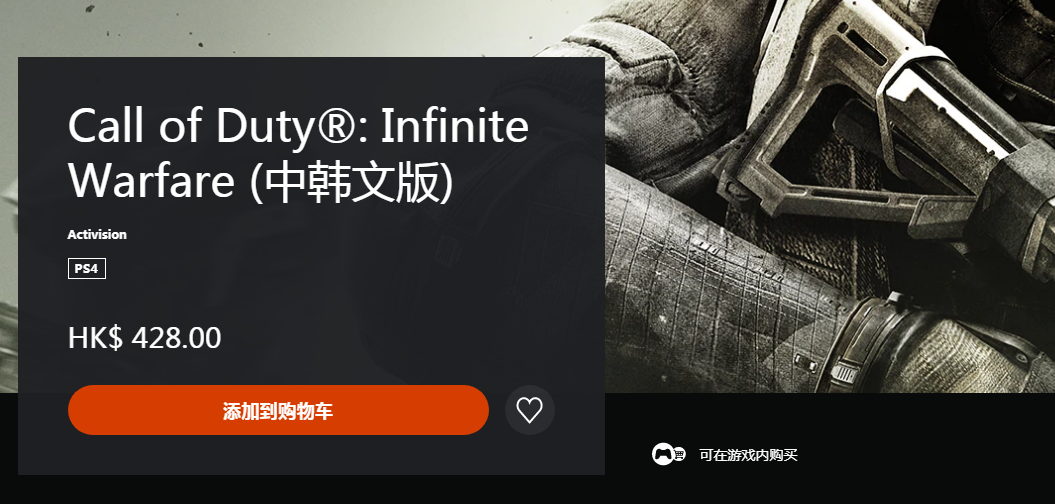Add the game to wishlist with heart icon

530,410
